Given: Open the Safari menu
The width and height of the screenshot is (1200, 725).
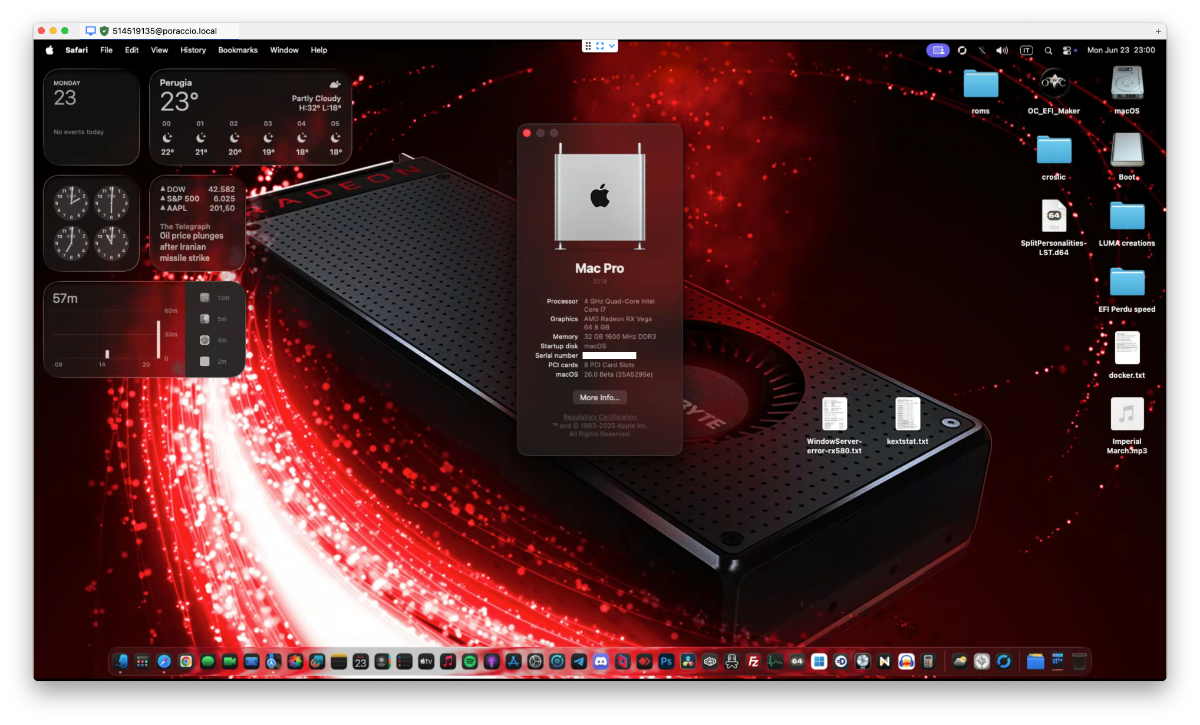Looking at the screenshot, I should (x=76, y=50).
